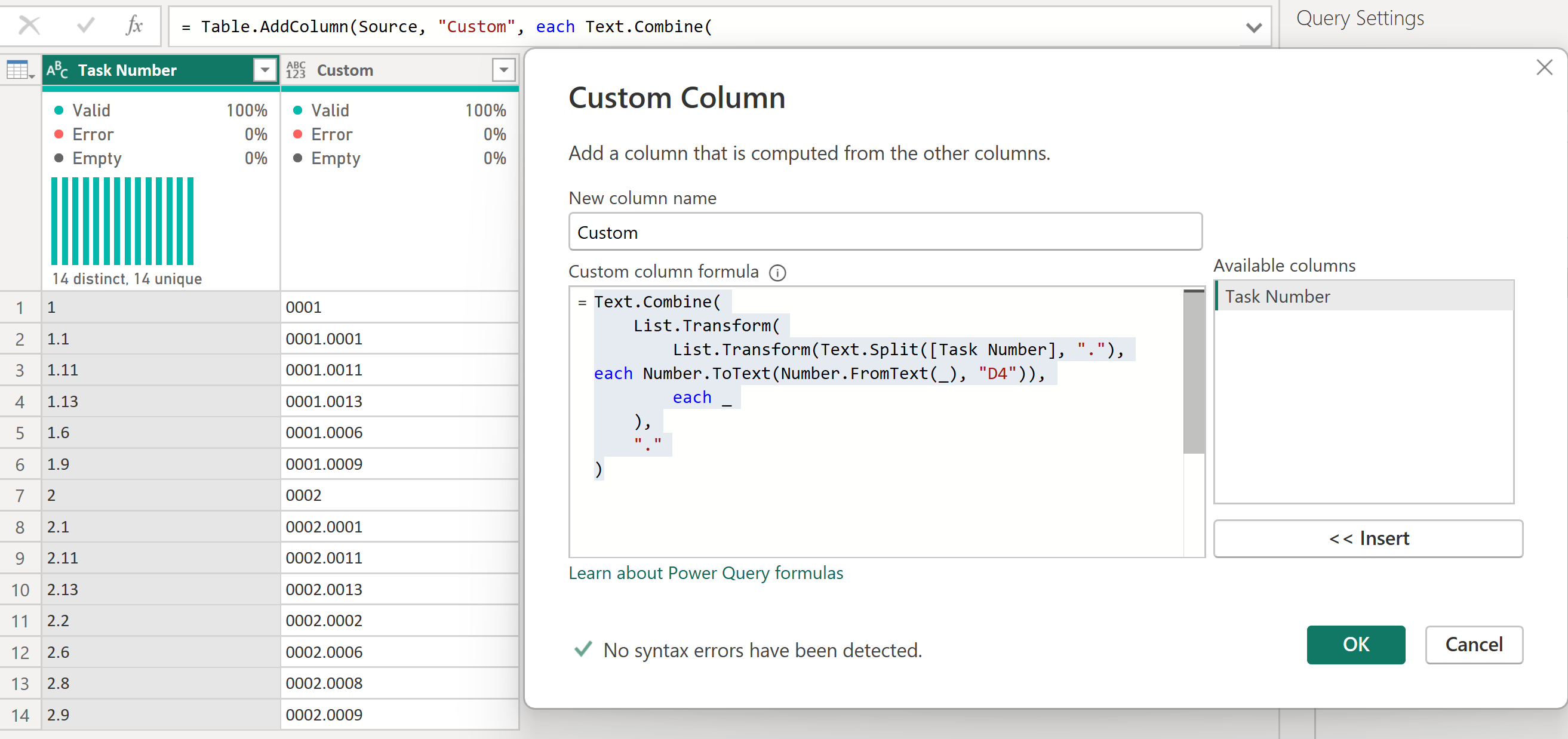Select Task Number cell 2.13
This screenshot has width=1568, height=739.
tap(161, 589)
